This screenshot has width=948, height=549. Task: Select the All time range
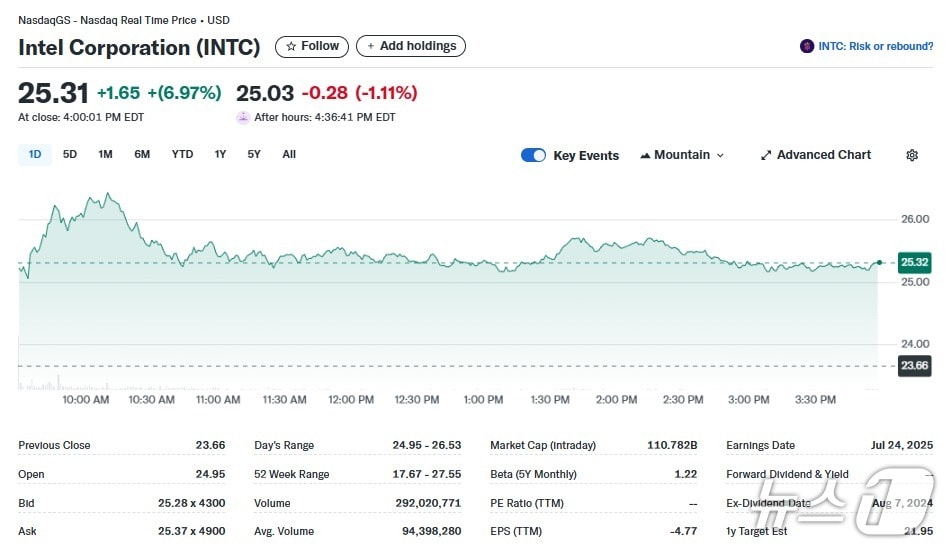point(289,154)
